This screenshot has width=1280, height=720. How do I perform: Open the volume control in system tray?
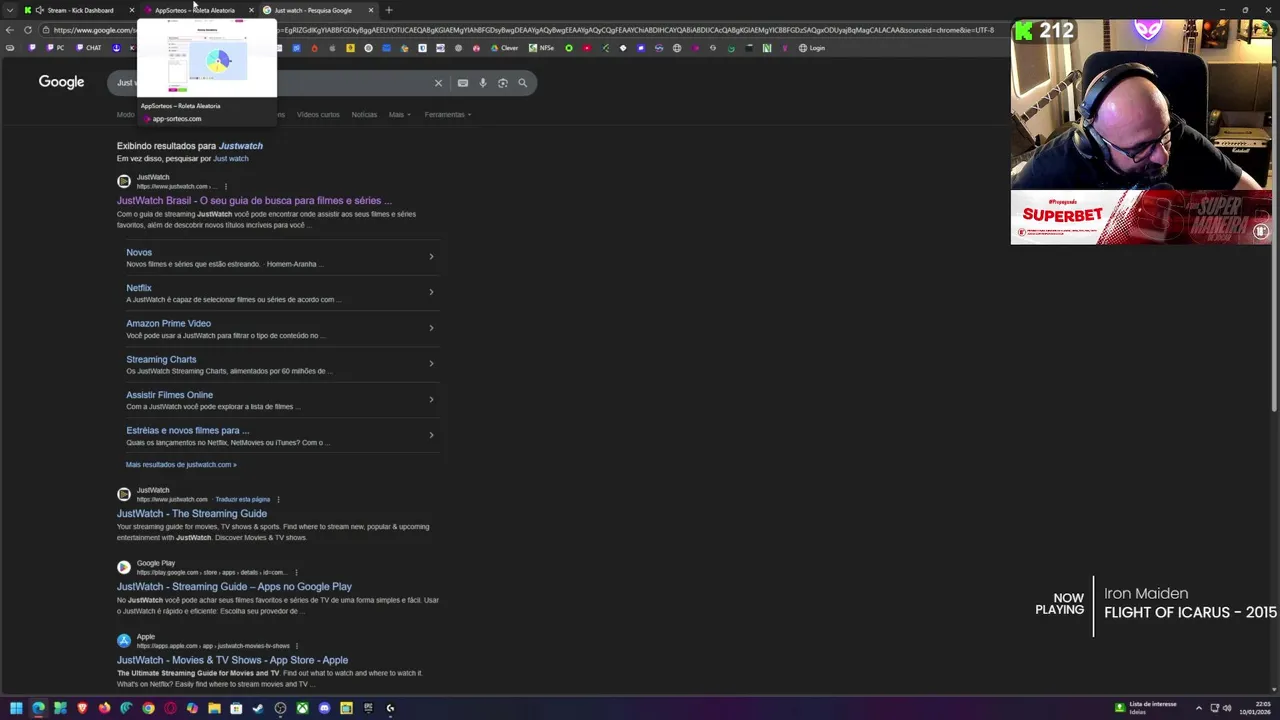click(1227, 708)
